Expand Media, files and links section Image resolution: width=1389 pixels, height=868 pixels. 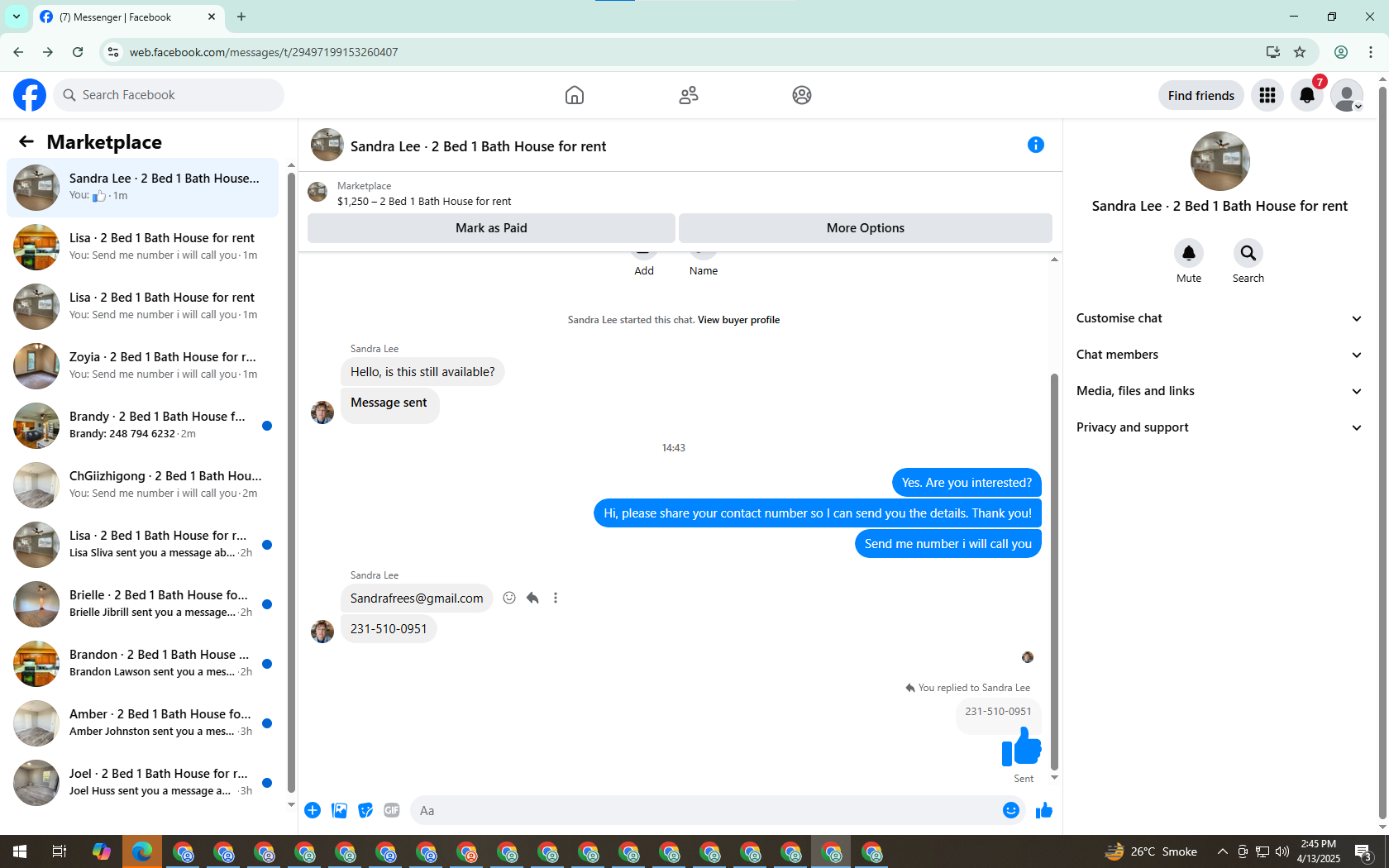click(1220, 391)
